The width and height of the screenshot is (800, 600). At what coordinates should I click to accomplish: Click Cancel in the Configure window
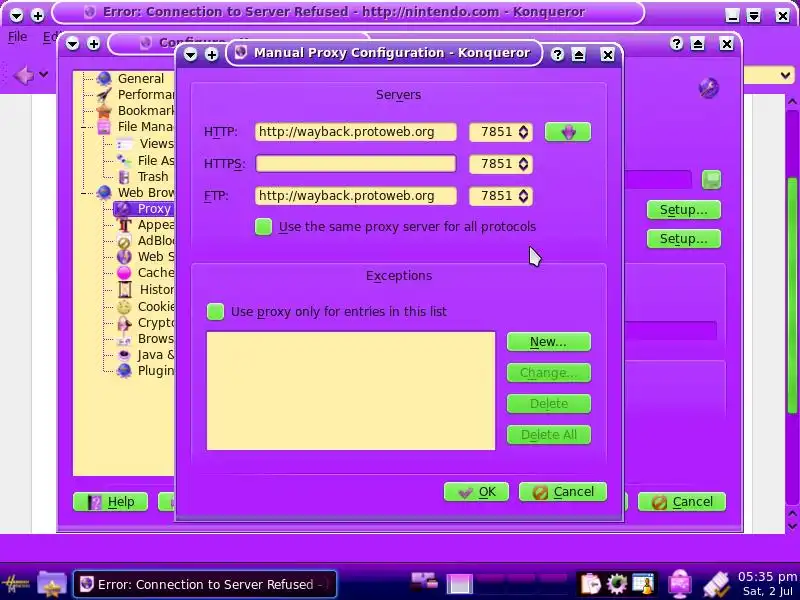point(682,502)
